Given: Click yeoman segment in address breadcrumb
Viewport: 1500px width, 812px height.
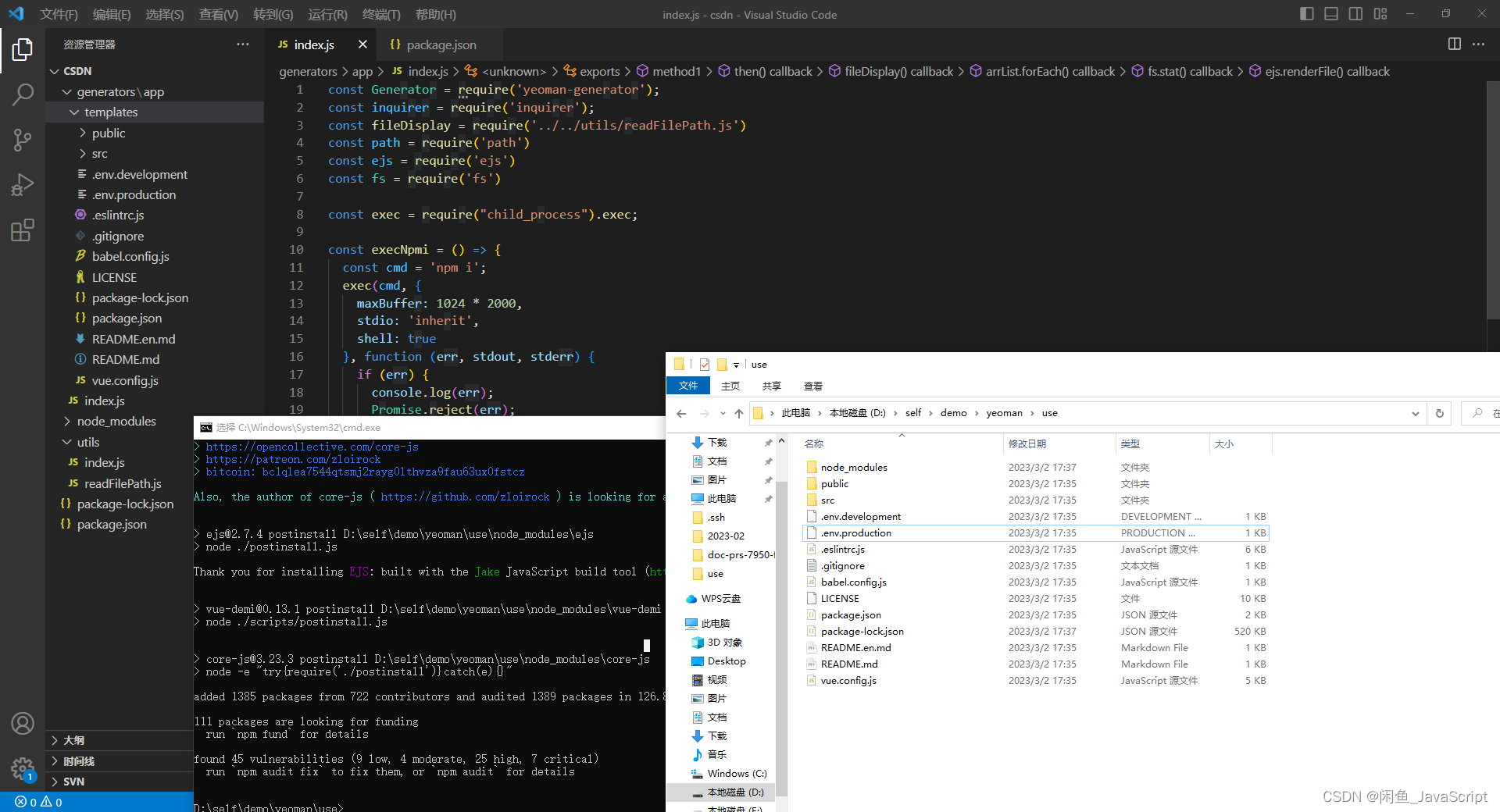Looking at the screenshot, I should (x=1004, y=413).
